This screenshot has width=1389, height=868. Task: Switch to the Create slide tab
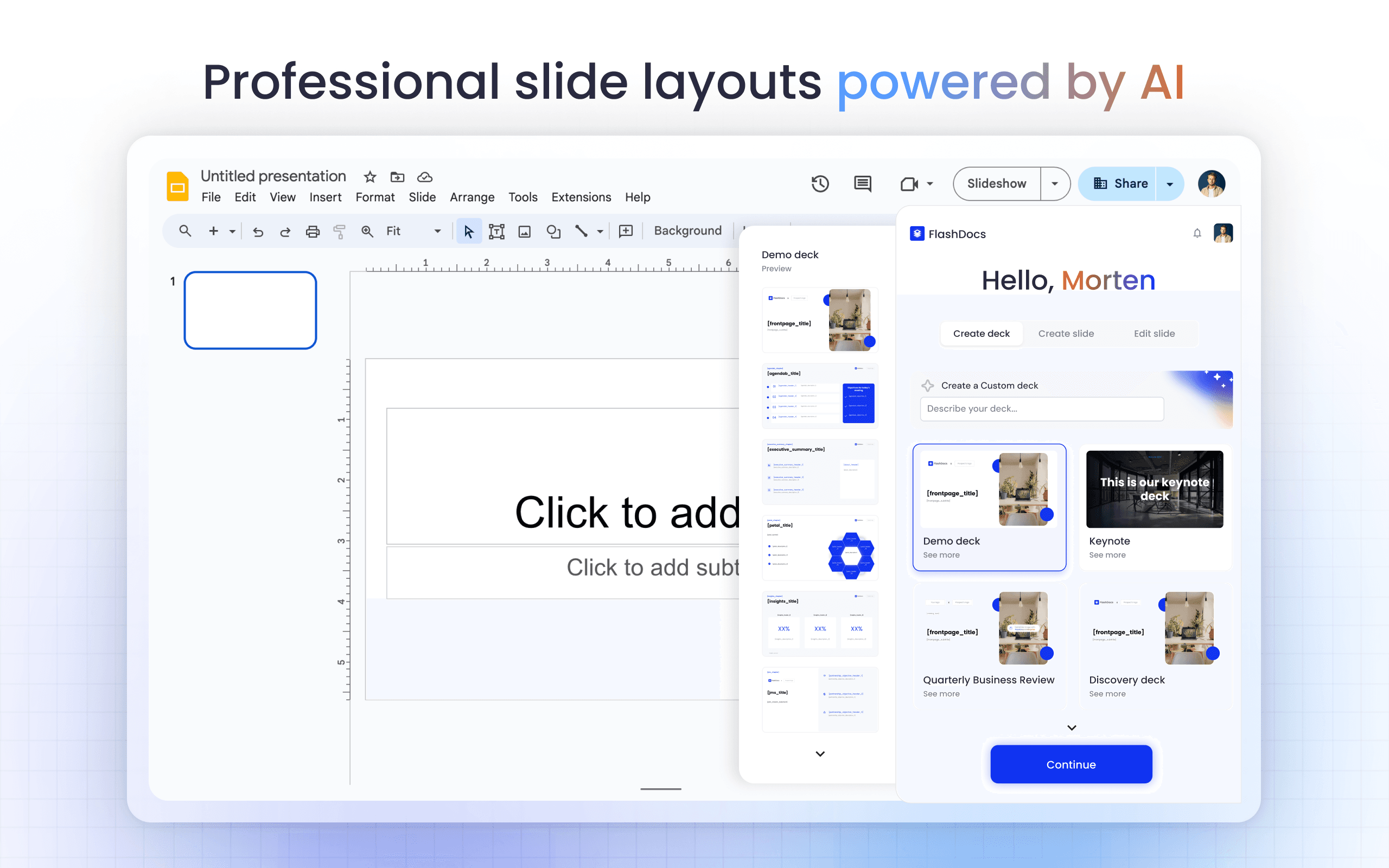[x=1065, y=333]
